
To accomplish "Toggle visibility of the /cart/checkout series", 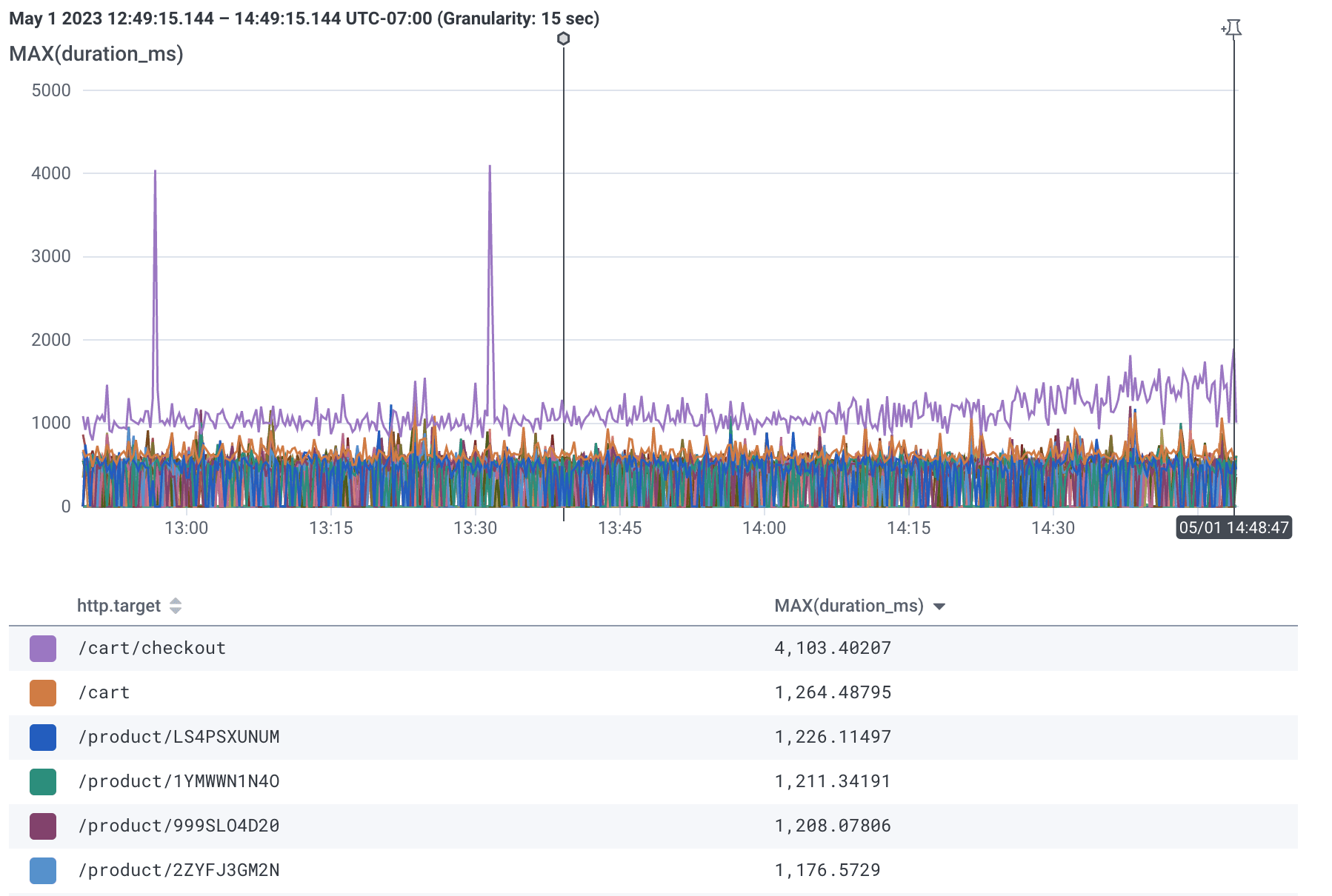I will click(x=42, y=647).
